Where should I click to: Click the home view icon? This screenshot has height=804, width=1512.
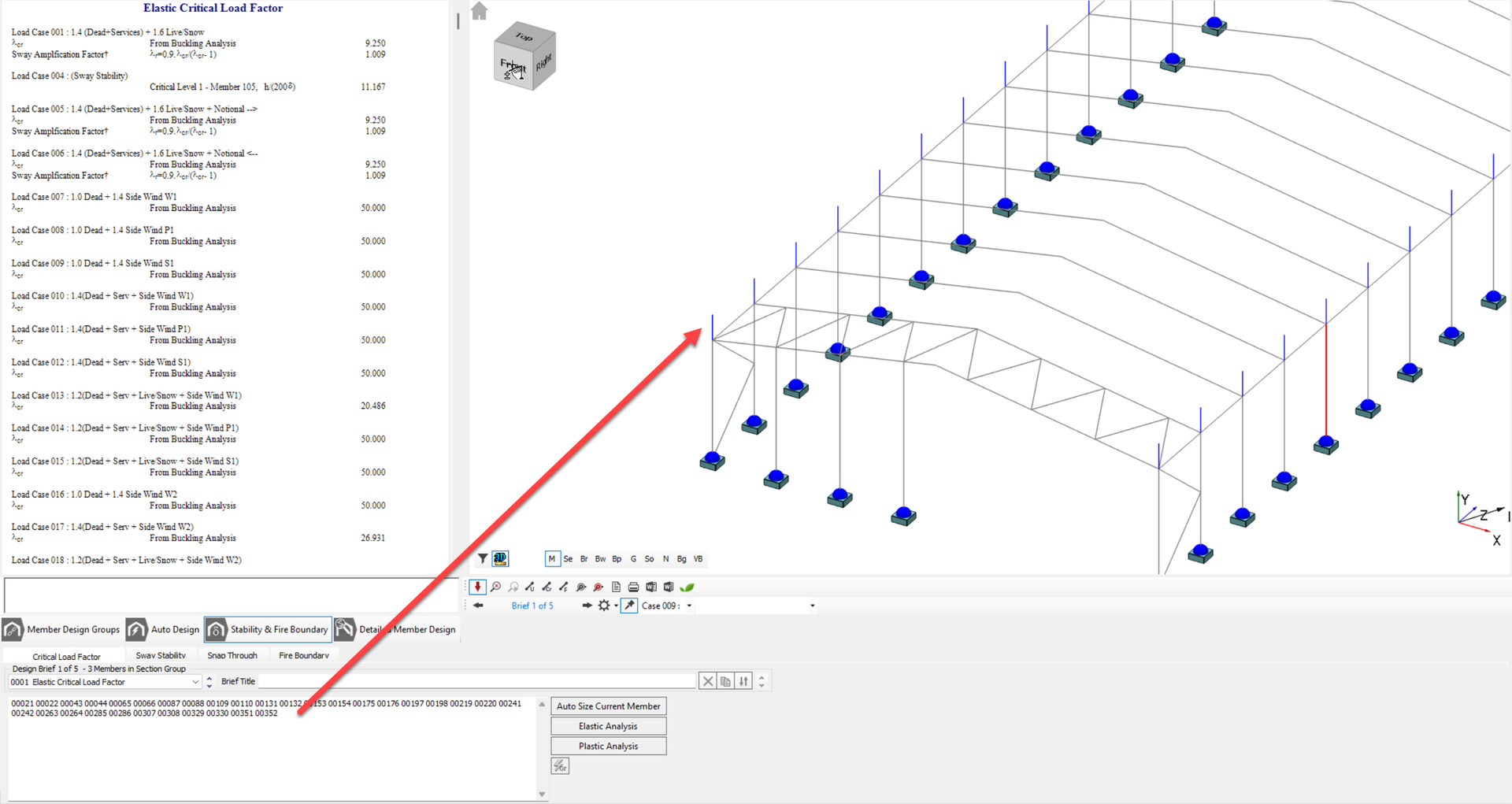tap(480, 11)
